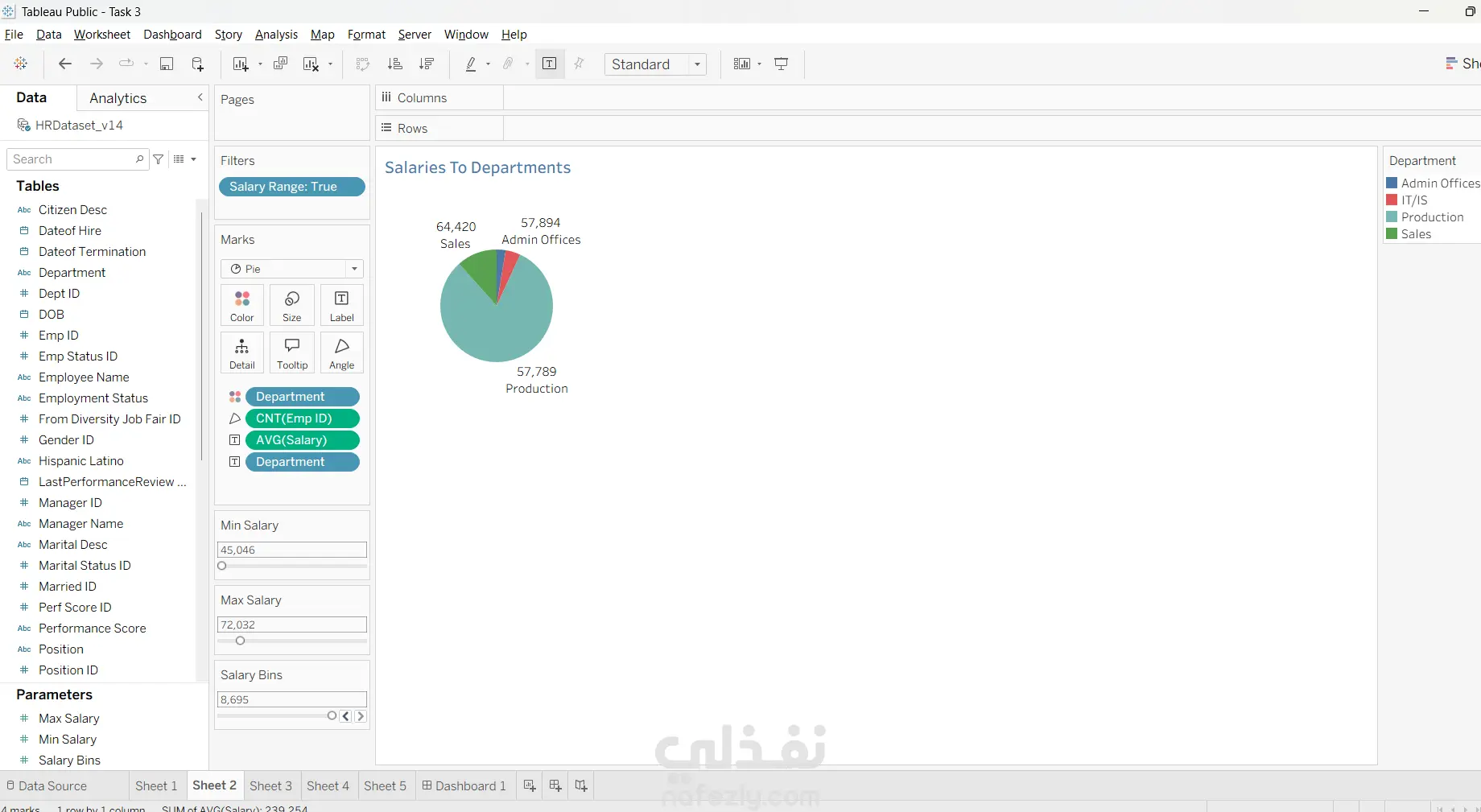This screenshot has width=1481, height=812.
Task: Open the Dashboard 1 tab
Action: pyautogui.click(x=464, y=786)
